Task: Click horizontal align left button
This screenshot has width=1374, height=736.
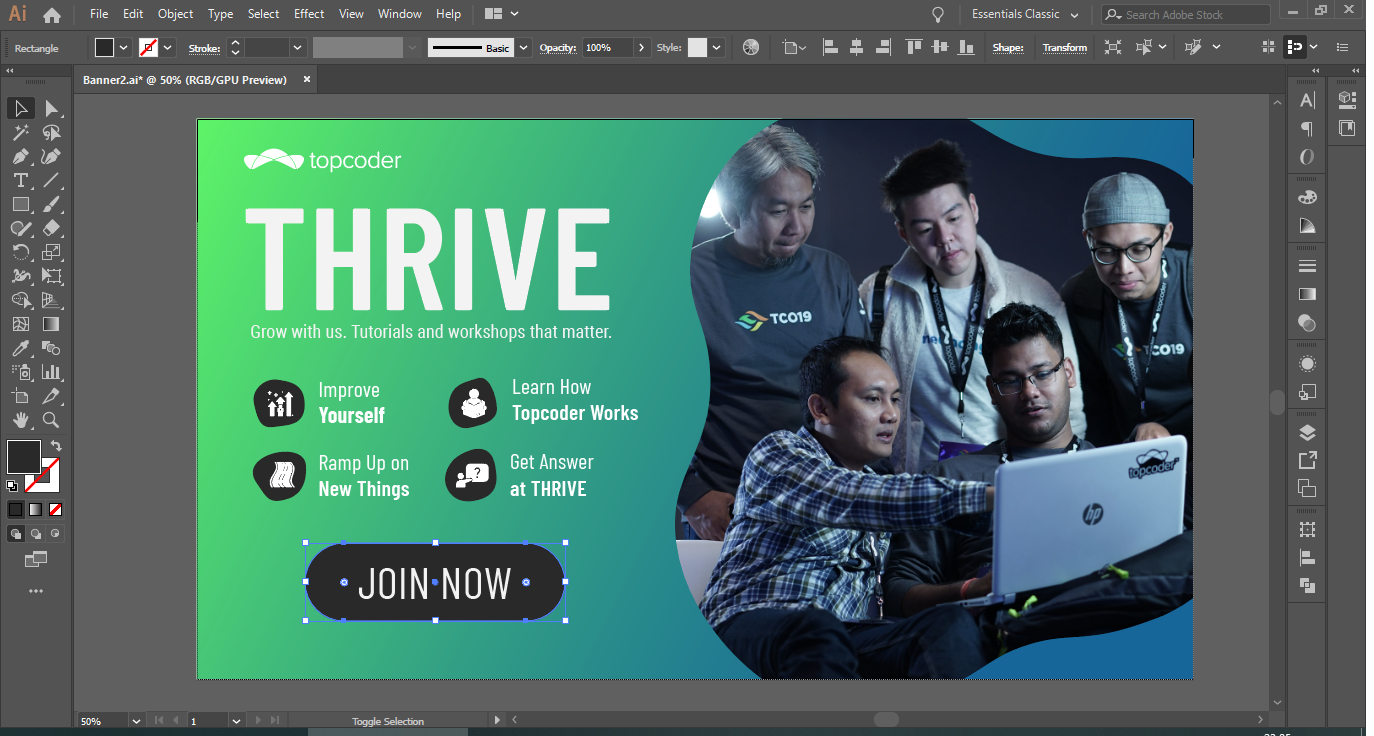Action: click(830, 47)
